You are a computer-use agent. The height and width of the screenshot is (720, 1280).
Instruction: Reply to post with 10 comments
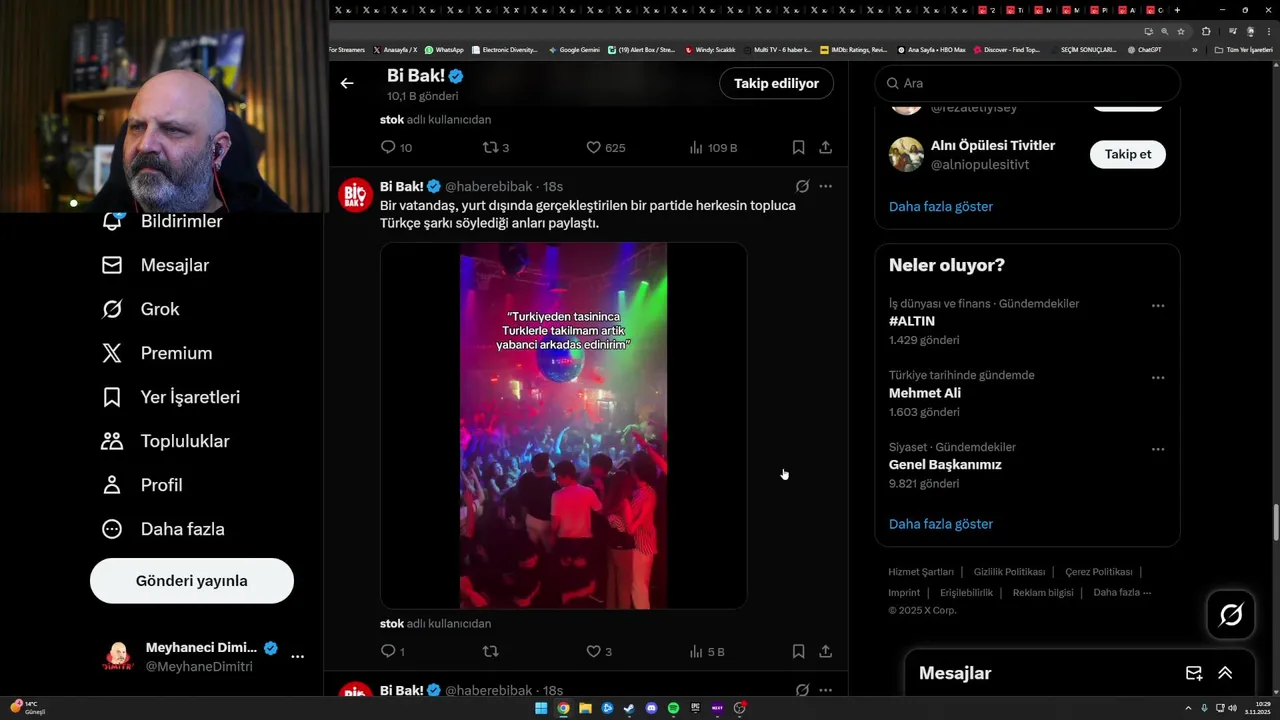(397, 147)
